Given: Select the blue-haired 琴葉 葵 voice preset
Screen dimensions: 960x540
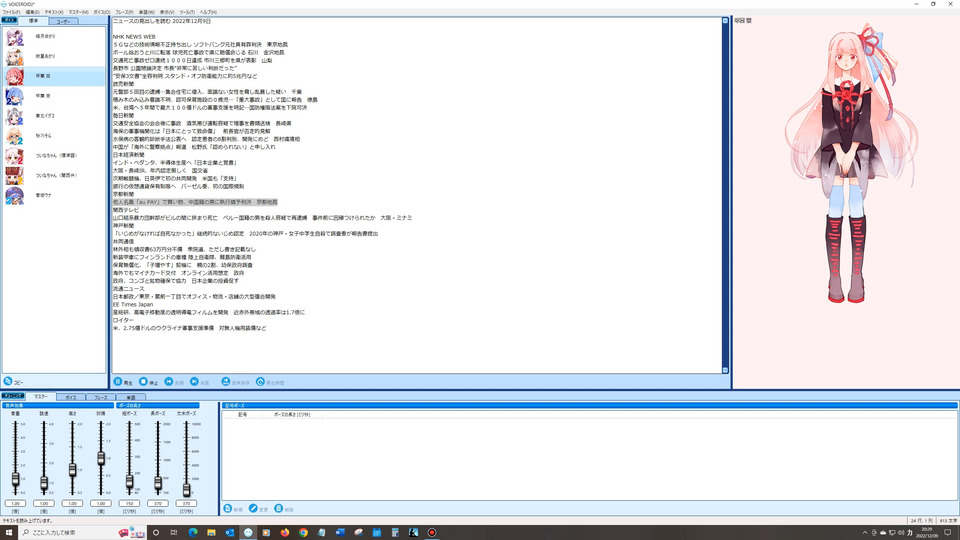Looking at the screenshot, I should pos(54,96).
